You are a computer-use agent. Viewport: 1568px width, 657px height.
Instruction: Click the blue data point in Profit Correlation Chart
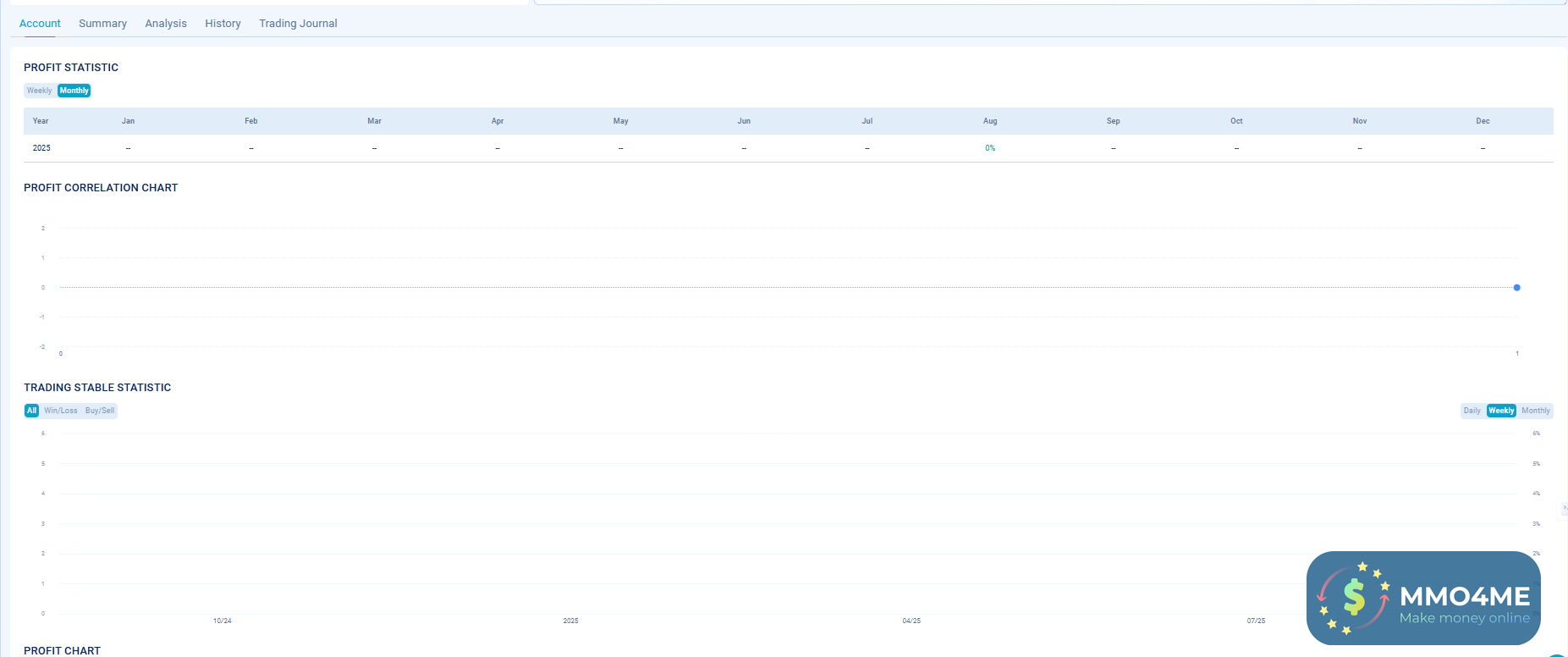coord(1516,288)
